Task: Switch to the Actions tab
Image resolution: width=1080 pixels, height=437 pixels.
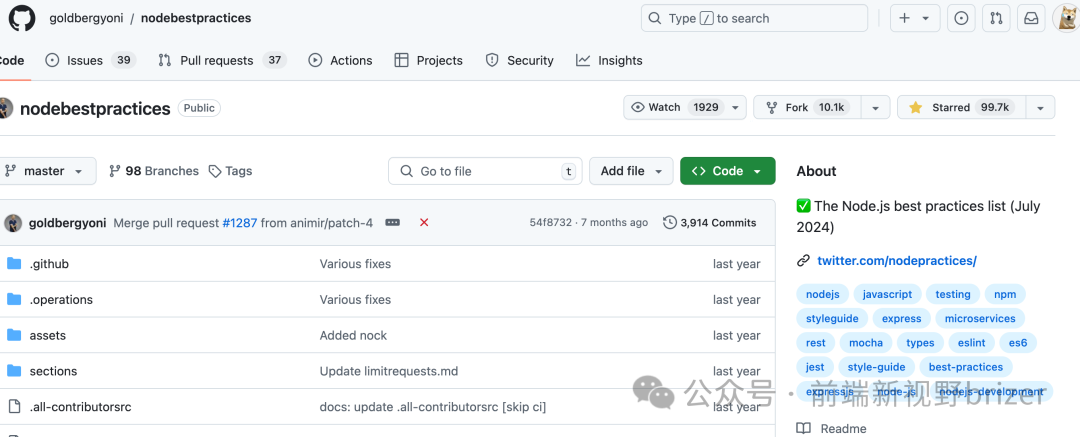Action: [x=340, y=61]
